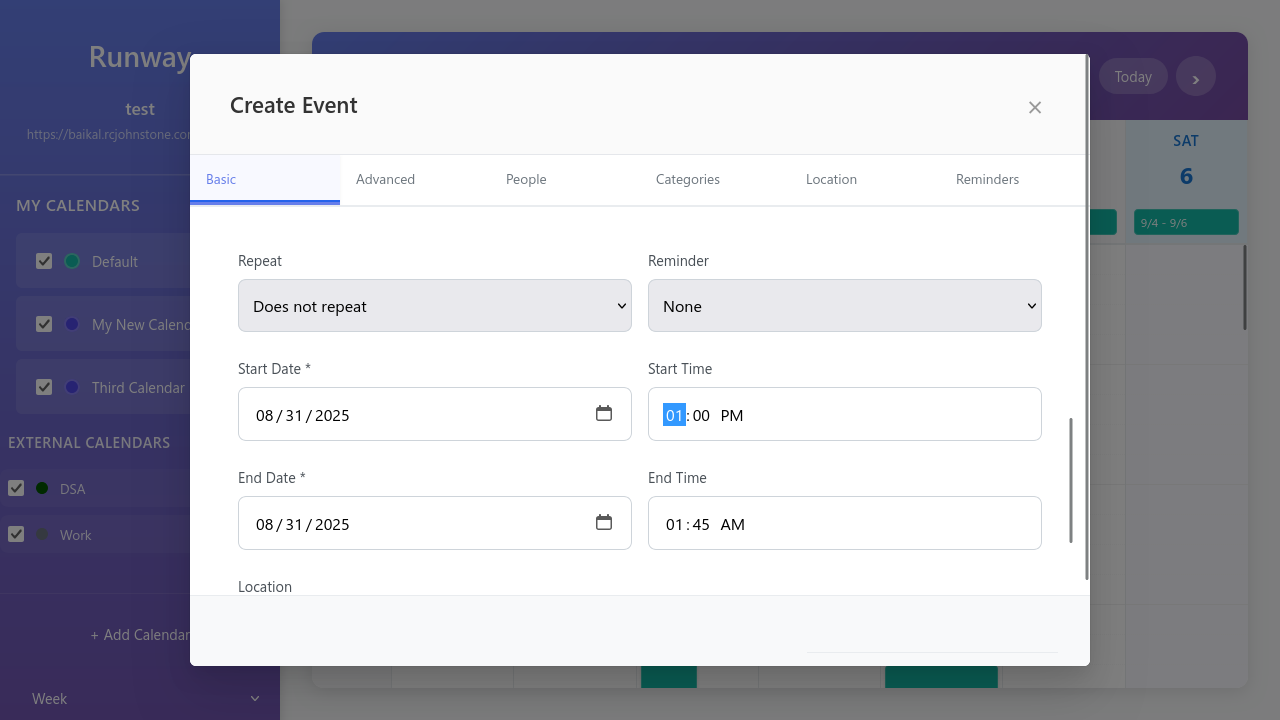Select the Start Time hour field
This screenshot has height=720, width=1280.
(673, 414)
